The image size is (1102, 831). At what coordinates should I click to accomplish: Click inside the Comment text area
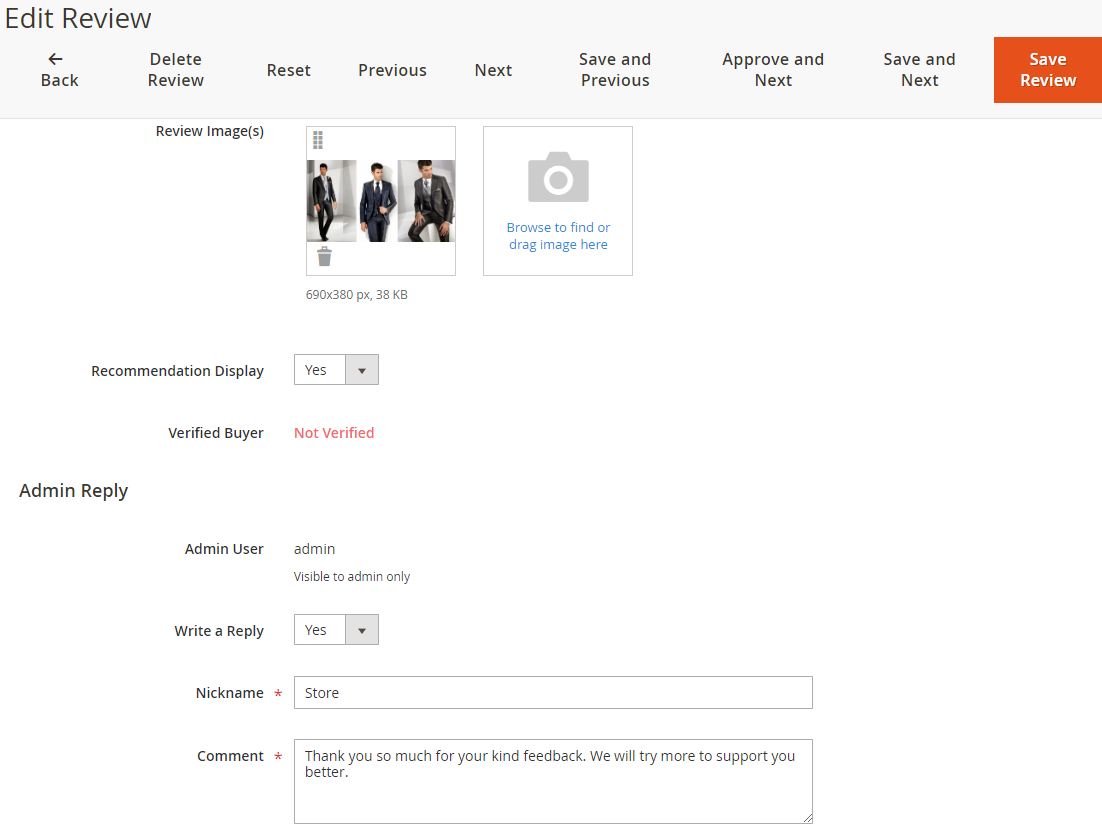pyautogui.click(x=553, y=790)
